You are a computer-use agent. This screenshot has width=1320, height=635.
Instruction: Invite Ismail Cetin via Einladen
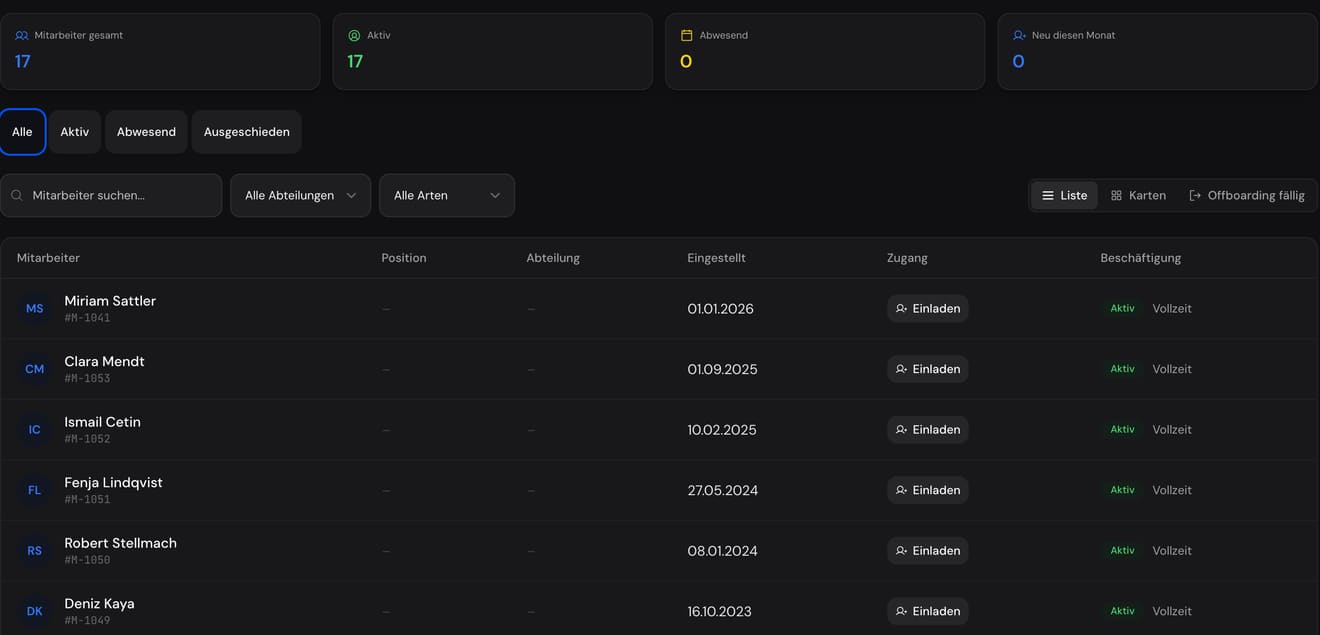point(928,429)
